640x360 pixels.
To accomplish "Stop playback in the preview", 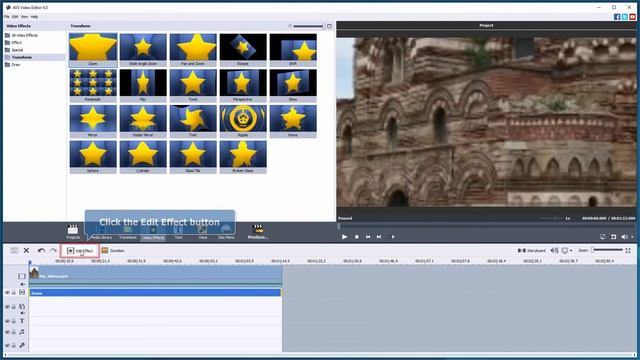I will [x=356, y=237].
